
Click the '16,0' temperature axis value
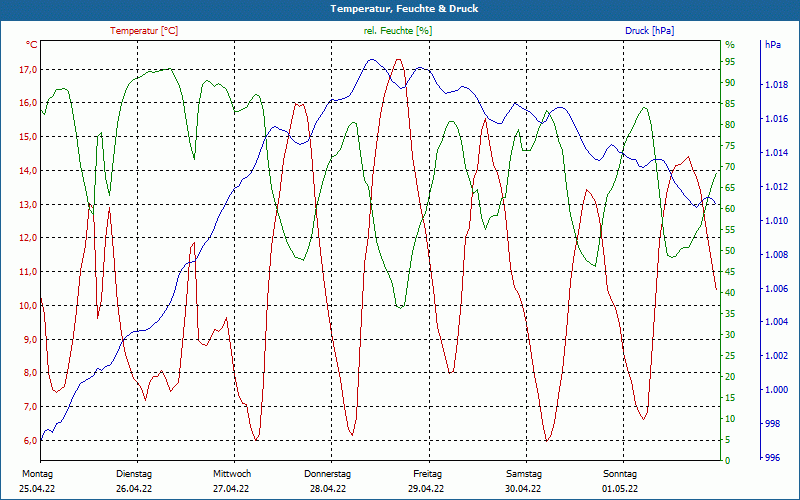[x=28, y=103]
